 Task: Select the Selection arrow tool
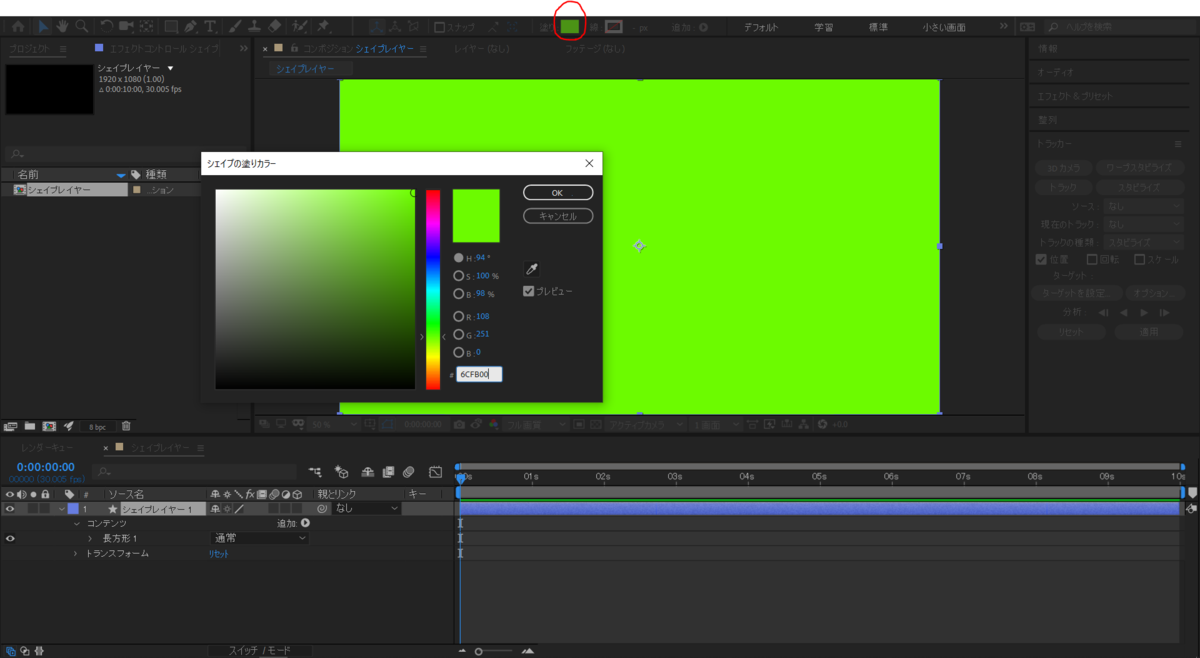point(44,26)
